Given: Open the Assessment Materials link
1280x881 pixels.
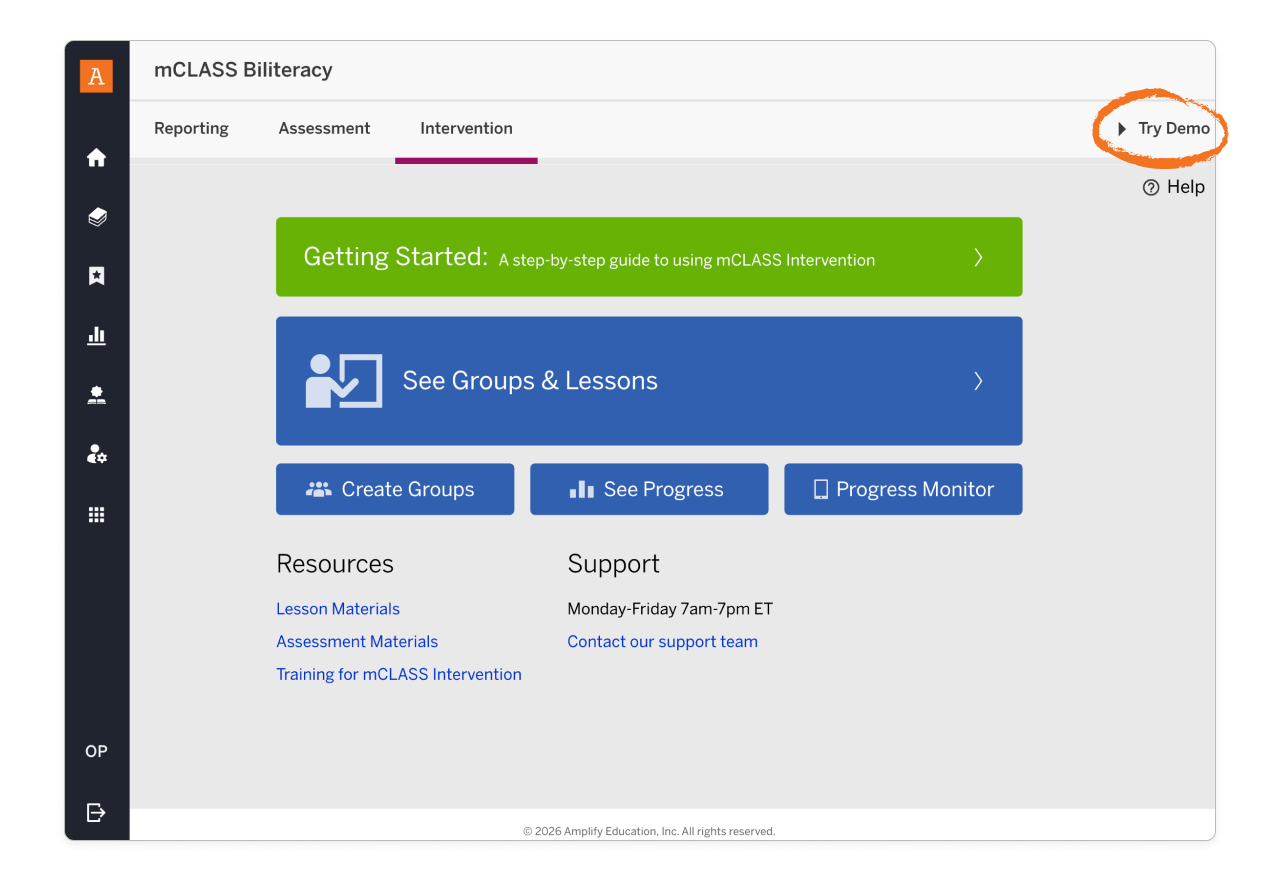Looking at the screenshot, I should pyautogui.click(x=357, y=642).
